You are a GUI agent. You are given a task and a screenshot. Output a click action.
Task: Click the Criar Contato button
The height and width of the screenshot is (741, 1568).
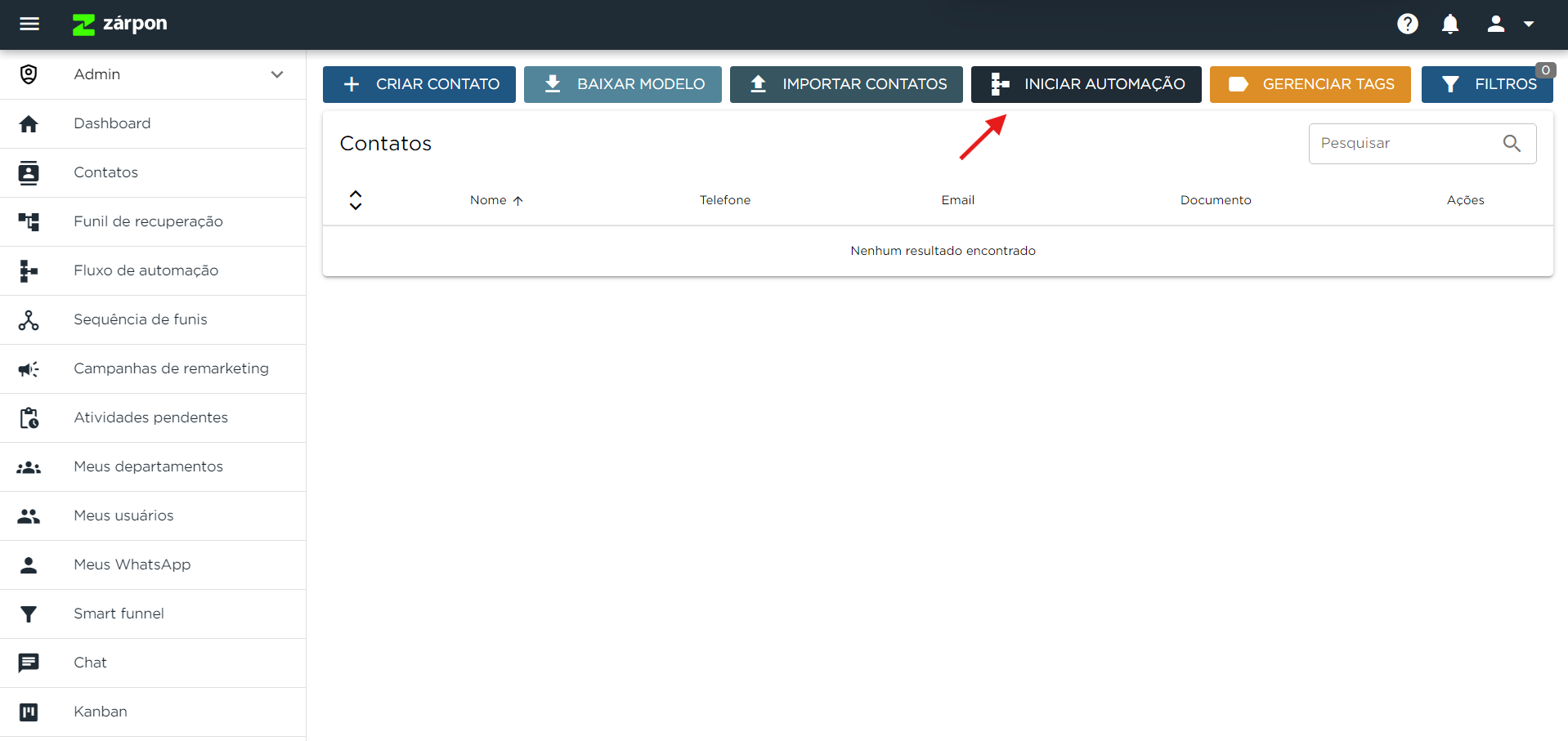point(419,84)
